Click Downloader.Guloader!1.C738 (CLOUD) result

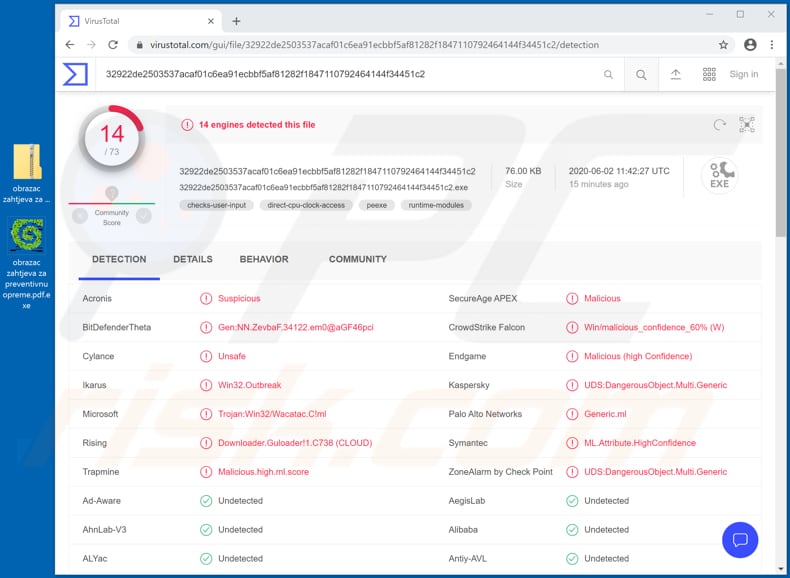click(295, 443)
